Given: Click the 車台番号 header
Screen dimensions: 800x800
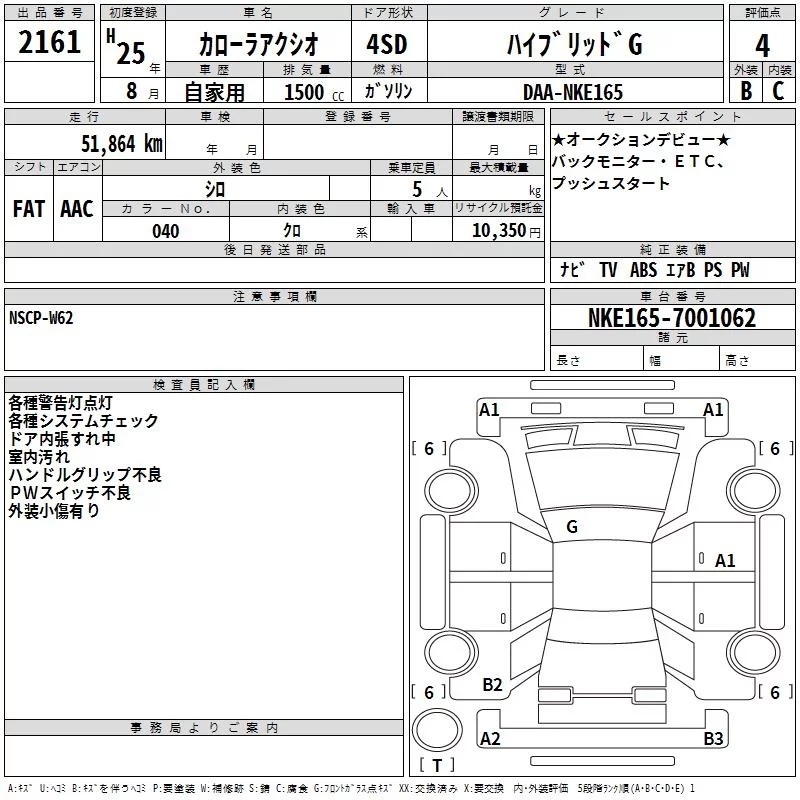Looking at the screenshot, I should pos(672,296).
